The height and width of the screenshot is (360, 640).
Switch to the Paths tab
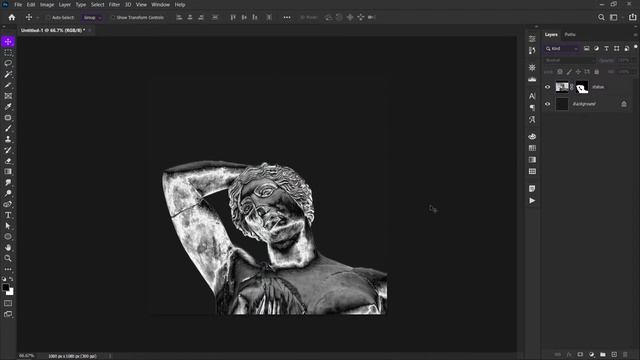570,35
